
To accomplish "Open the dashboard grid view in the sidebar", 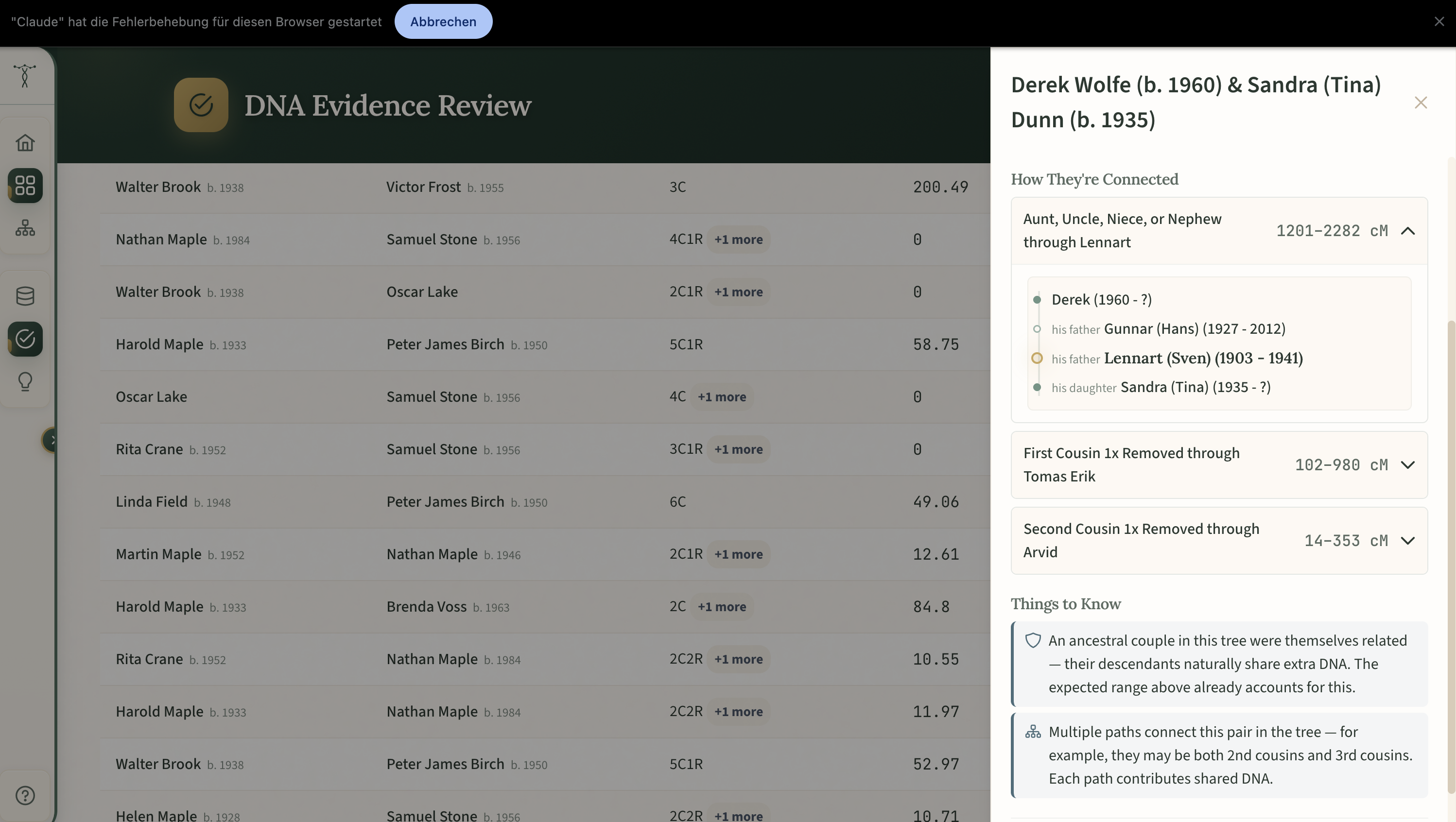I will click(25, 185).
